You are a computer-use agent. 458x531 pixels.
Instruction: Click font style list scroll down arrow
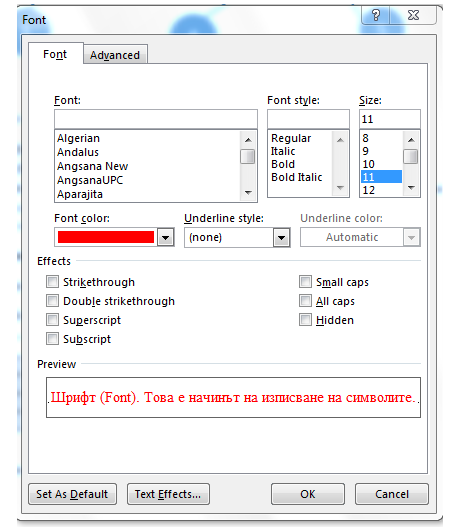click(340, 188)
